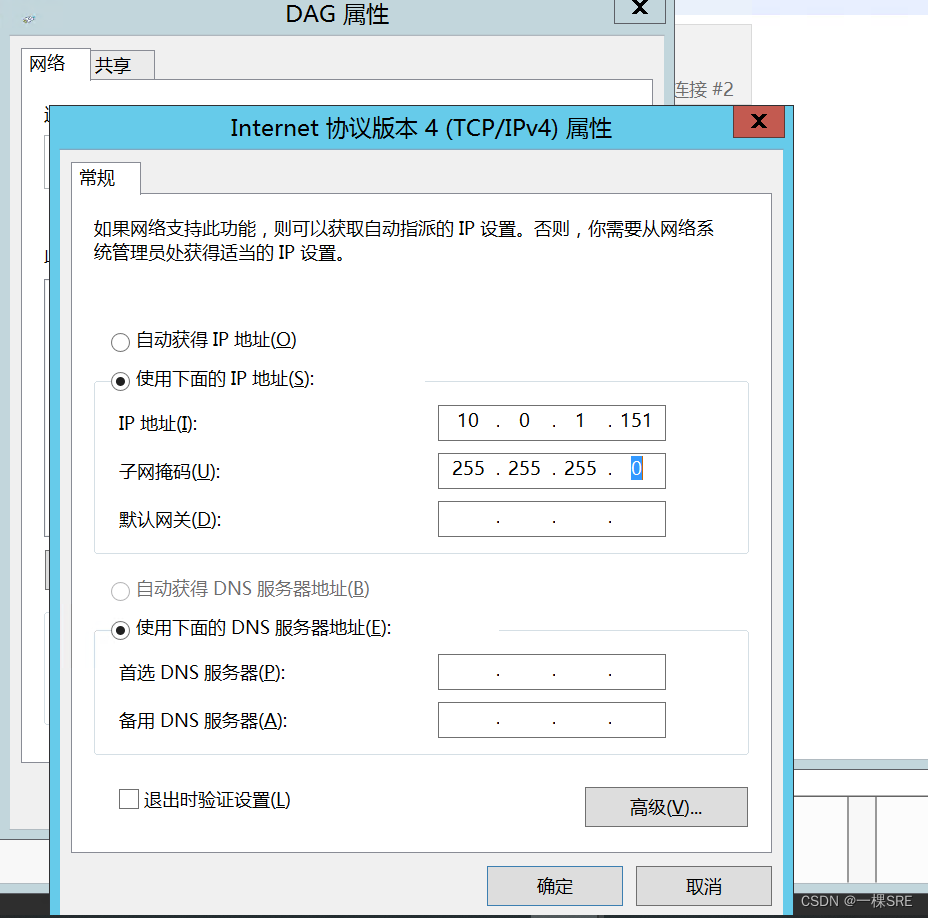Click the DAG 属性 title bar
The height and width of the screenshot is (918, 928).
pyautogui.click(x=337, y=14)
